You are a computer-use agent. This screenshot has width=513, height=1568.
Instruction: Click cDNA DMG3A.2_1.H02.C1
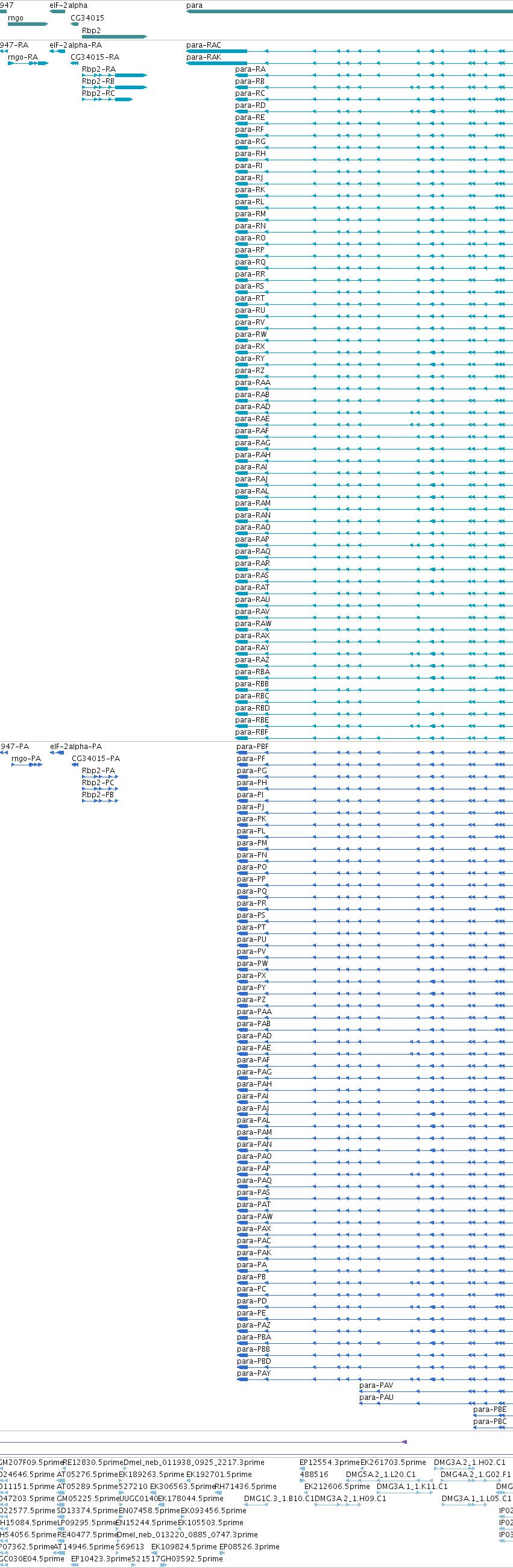pyautogui.click(x=469, y=1462)
